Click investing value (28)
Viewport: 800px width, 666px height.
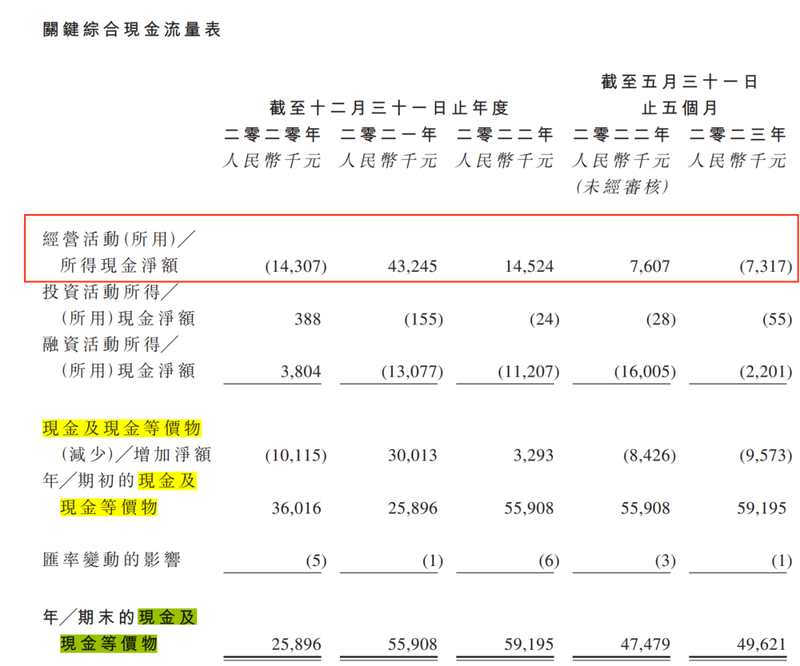[x=661, y=319]
